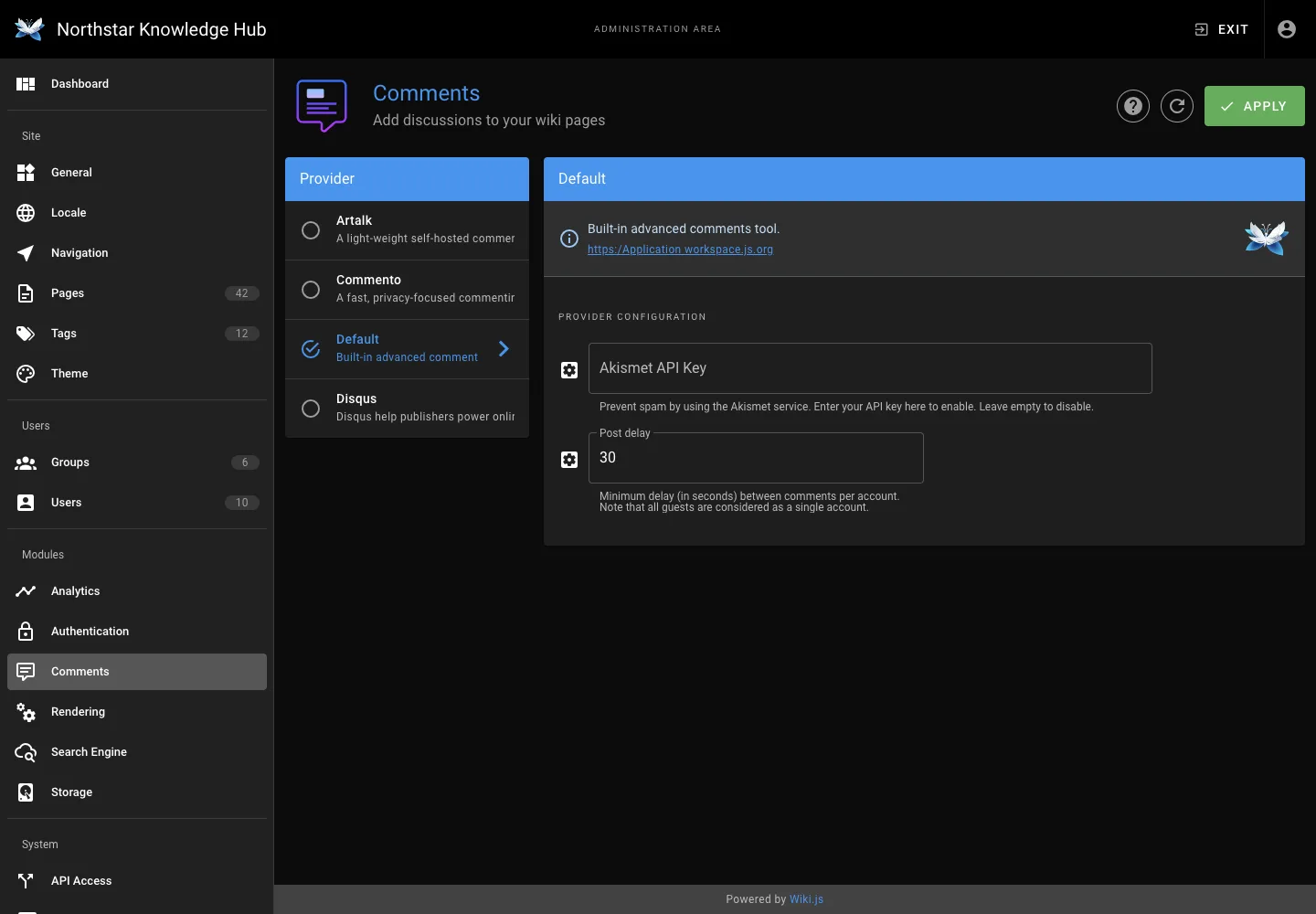The image size is (1316, 914).
Task: Click the info icon in Default panel
Action: pyautogui.click(x=569, y=239)
